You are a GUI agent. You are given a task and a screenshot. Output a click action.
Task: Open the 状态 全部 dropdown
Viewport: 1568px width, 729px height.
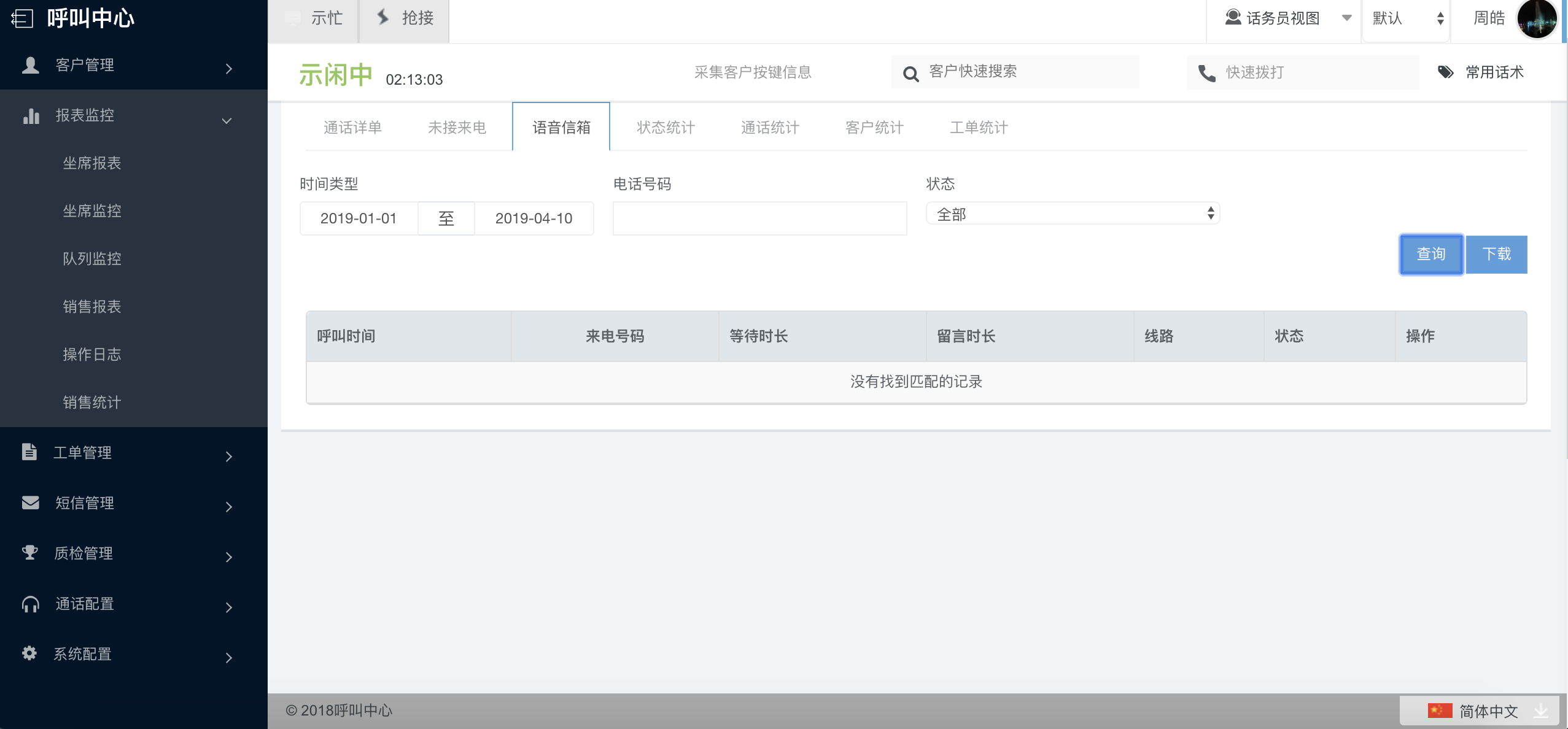(1072, 214)
